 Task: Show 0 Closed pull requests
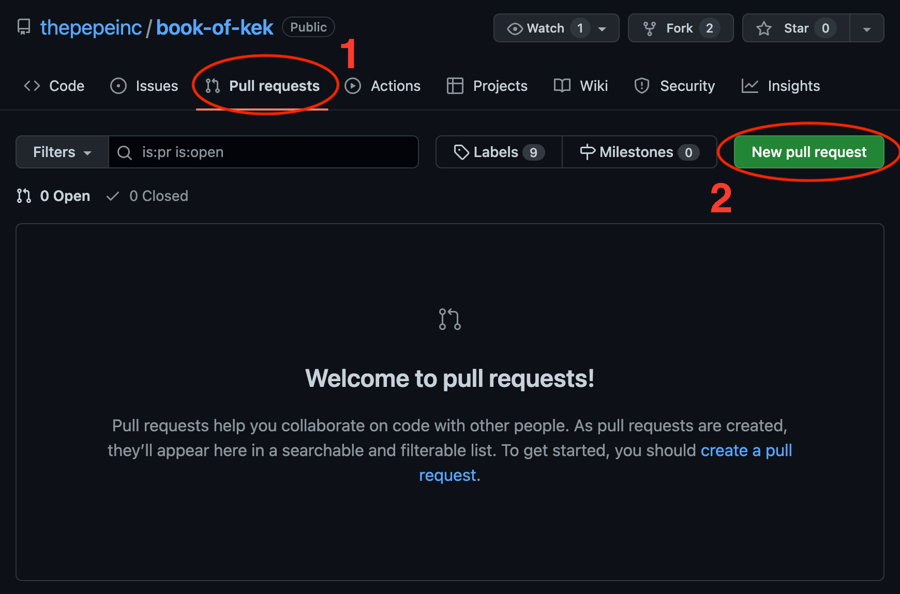click(148, 196)
